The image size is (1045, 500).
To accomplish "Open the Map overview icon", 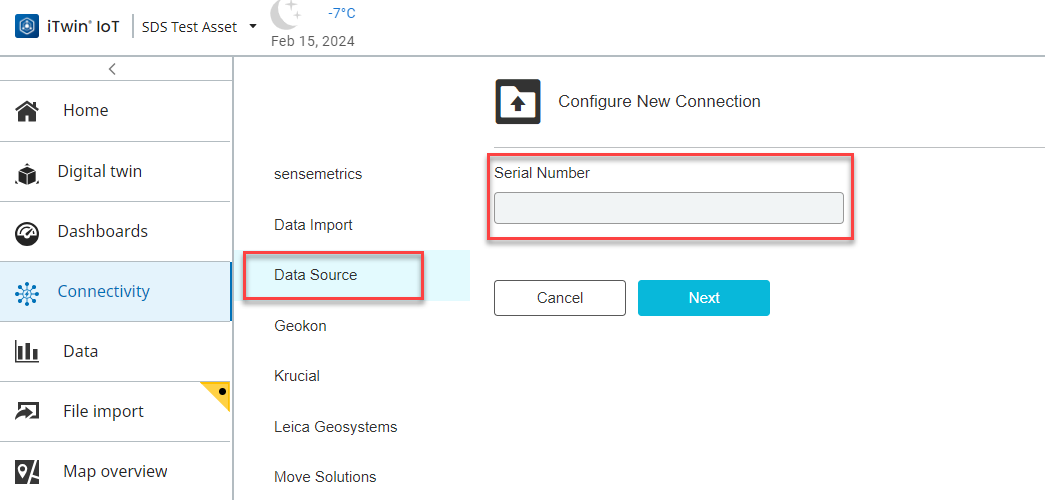I will tap(27, 472).
